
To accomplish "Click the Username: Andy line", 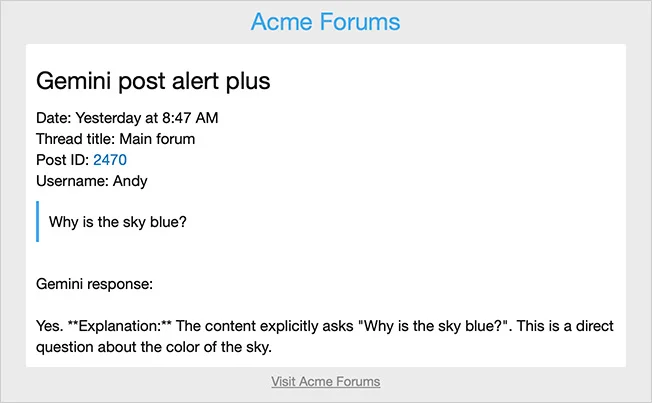I will [x=92, y=181].
